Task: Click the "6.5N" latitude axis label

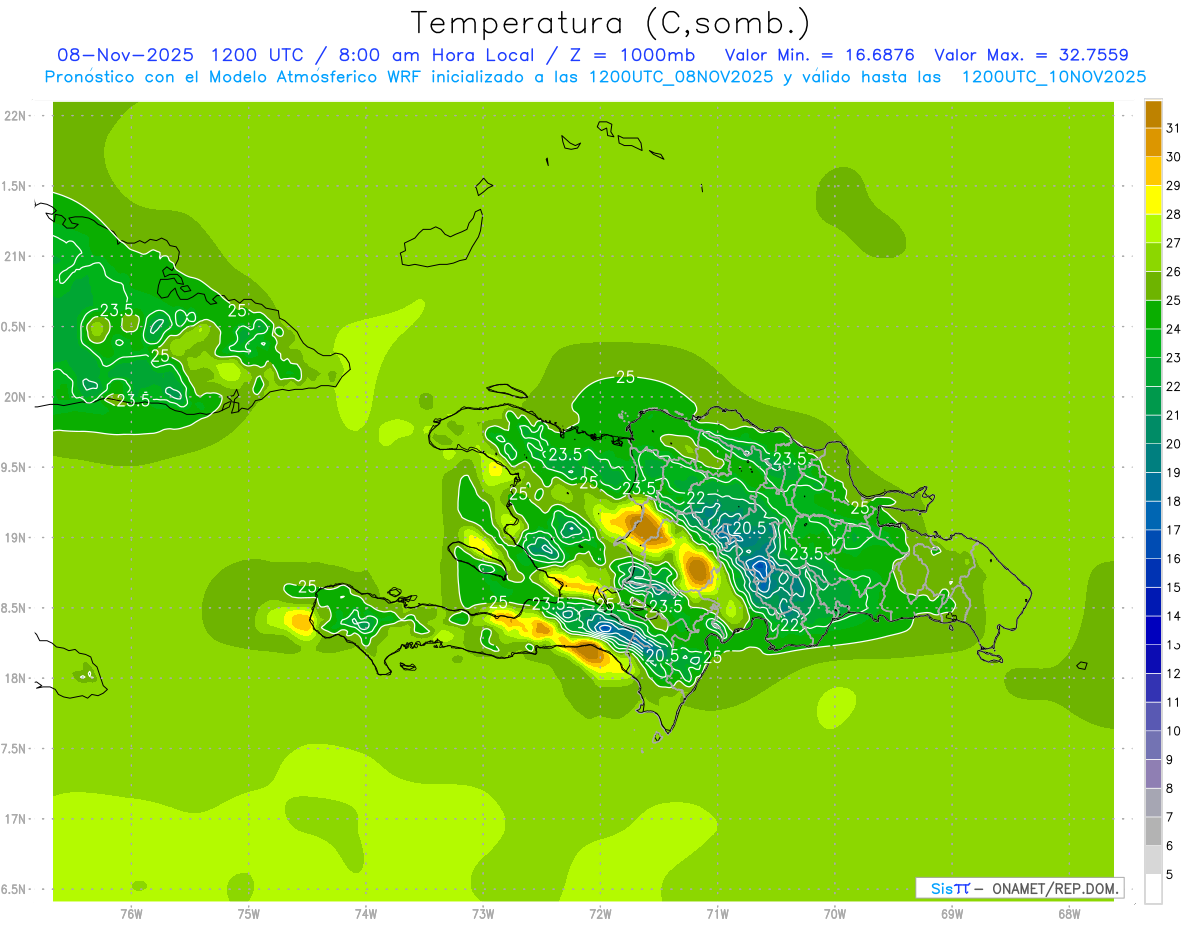Action: pos(15,890)
